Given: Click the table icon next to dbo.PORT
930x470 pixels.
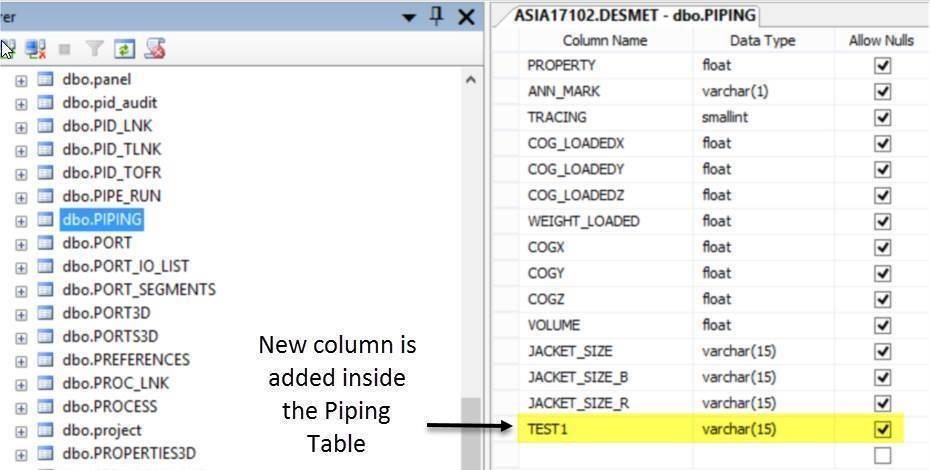Looking at the screenshot, I should tap(45, 243).
